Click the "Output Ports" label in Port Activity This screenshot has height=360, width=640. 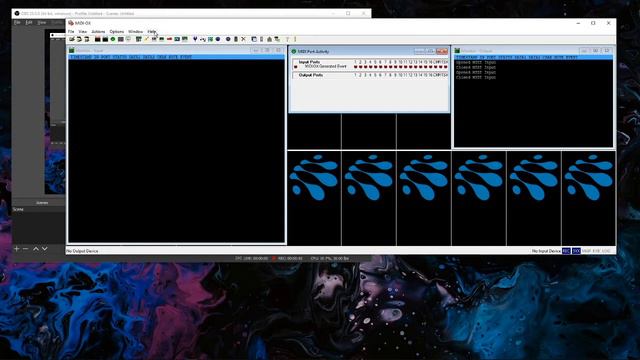point(311,75)
